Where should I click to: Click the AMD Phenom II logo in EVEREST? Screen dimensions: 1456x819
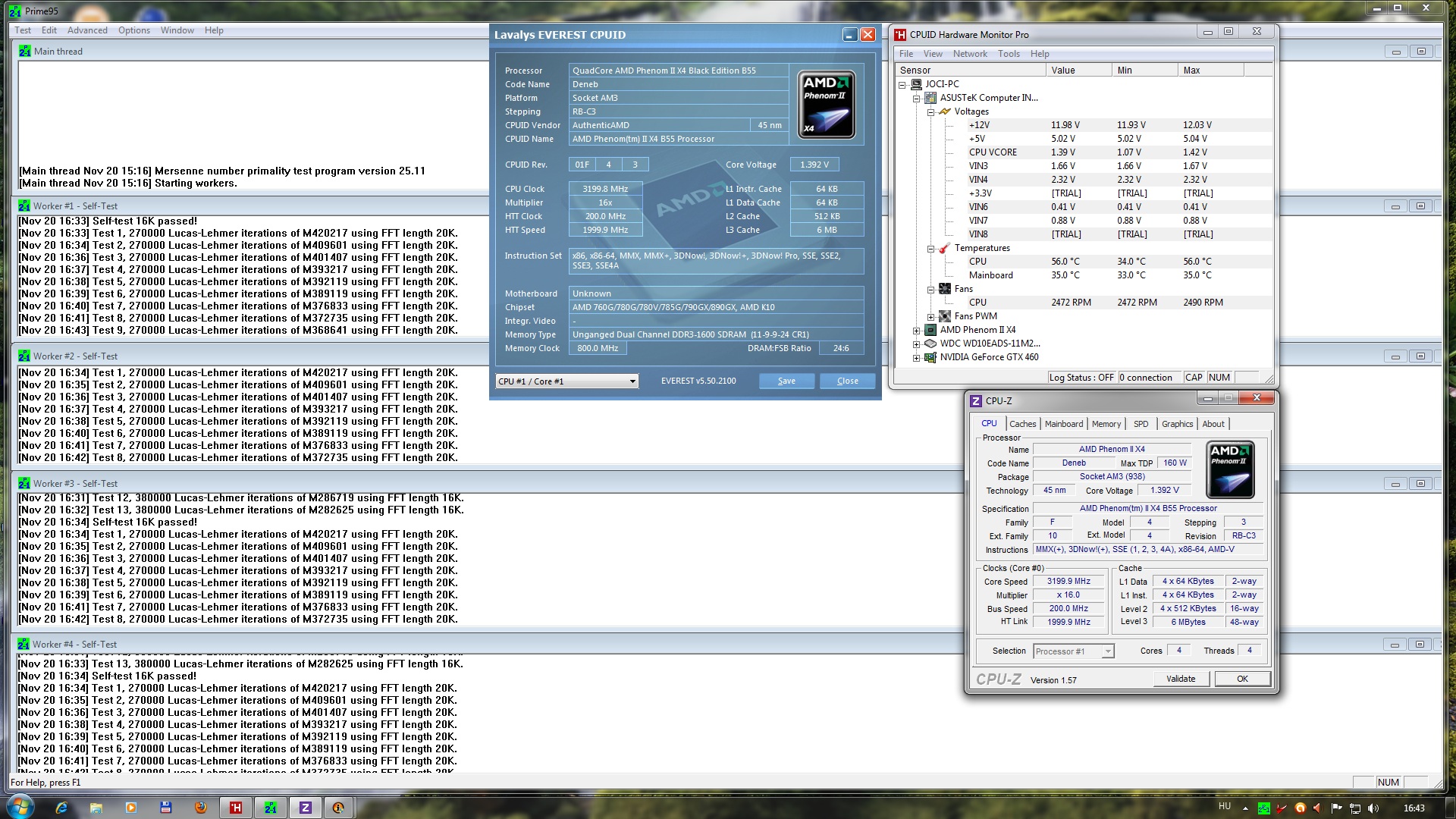coord(827,105)
